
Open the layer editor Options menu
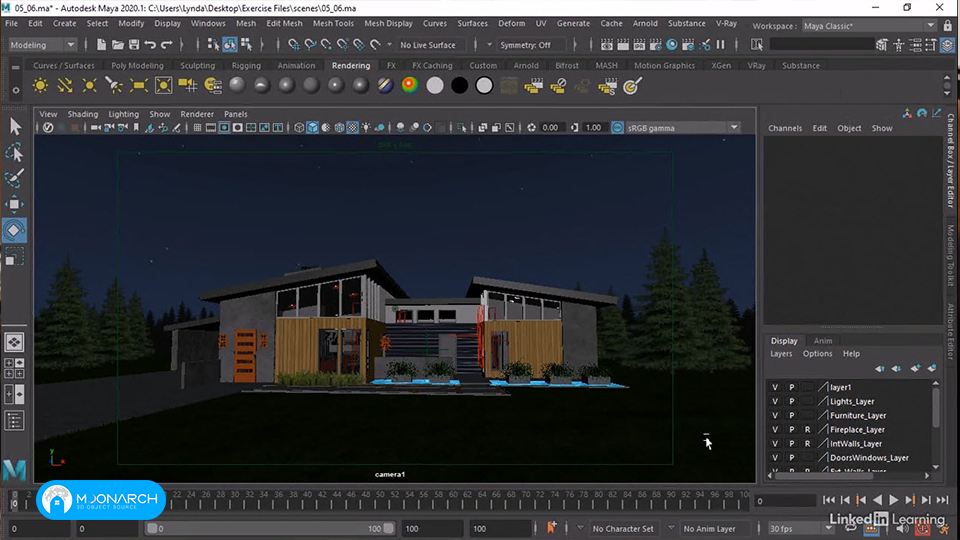tap(817, 353)
